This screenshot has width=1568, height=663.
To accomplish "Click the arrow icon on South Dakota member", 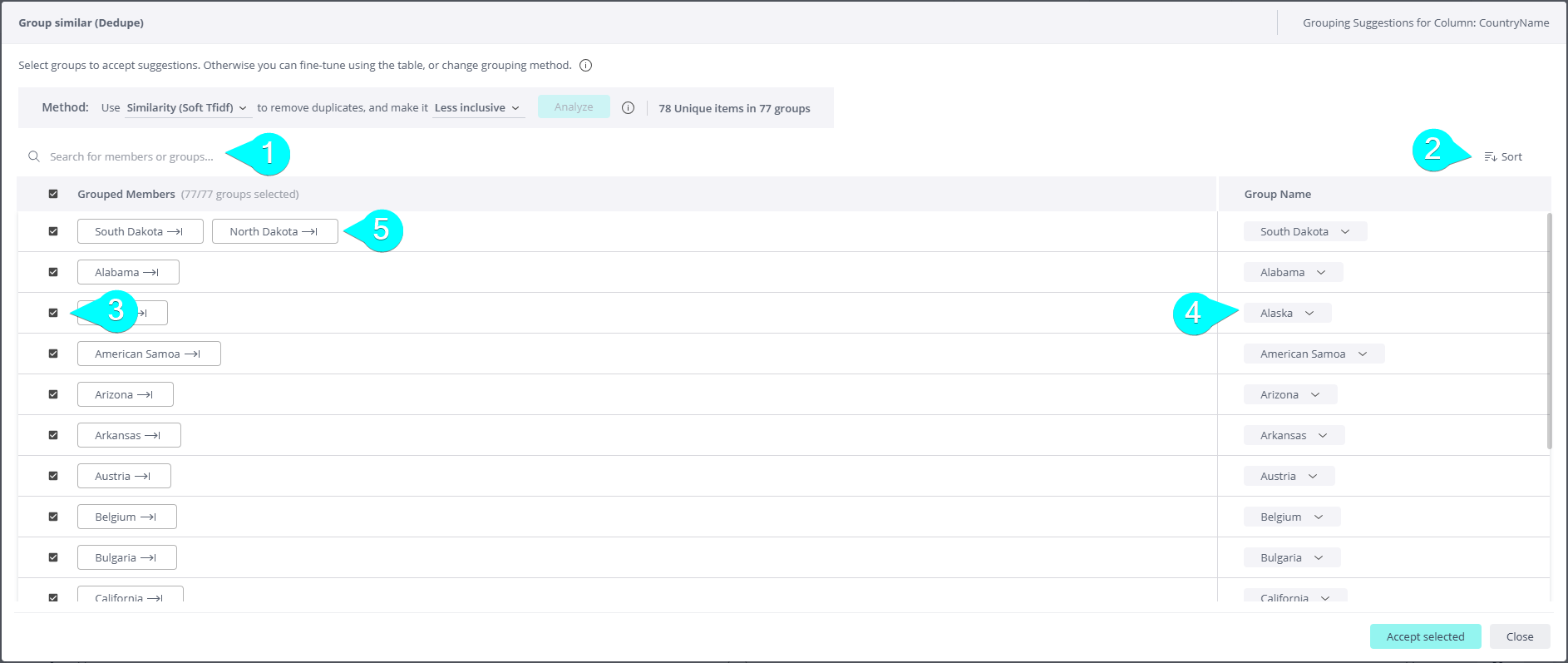I will pyautogui.click(x=175, y=232).
